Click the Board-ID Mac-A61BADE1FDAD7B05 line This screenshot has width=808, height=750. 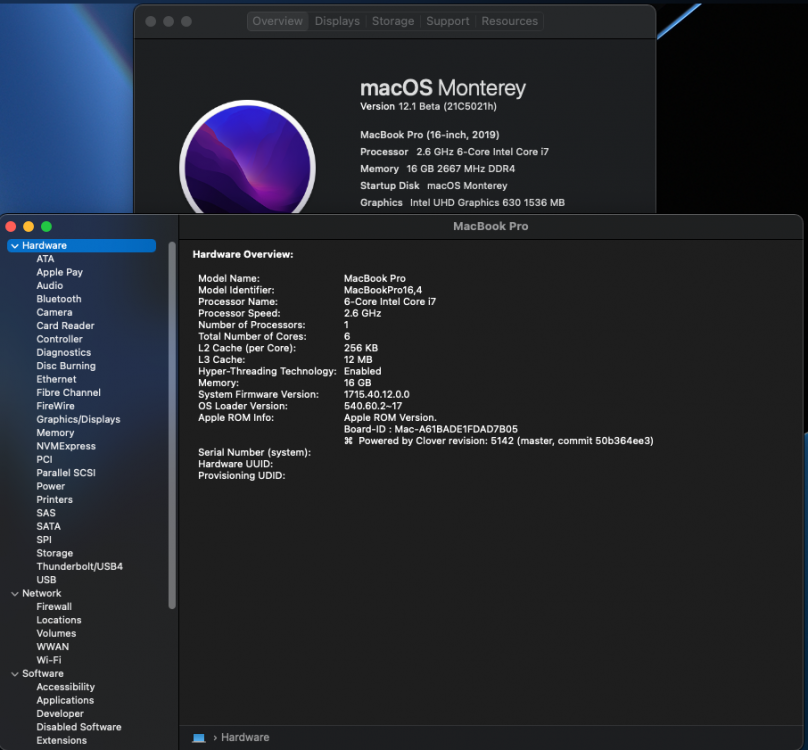431,429
